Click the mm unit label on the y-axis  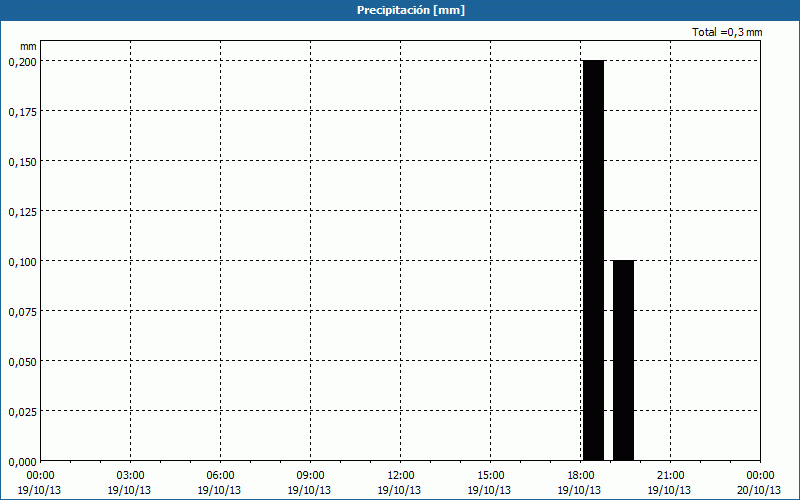pos(28,47)
